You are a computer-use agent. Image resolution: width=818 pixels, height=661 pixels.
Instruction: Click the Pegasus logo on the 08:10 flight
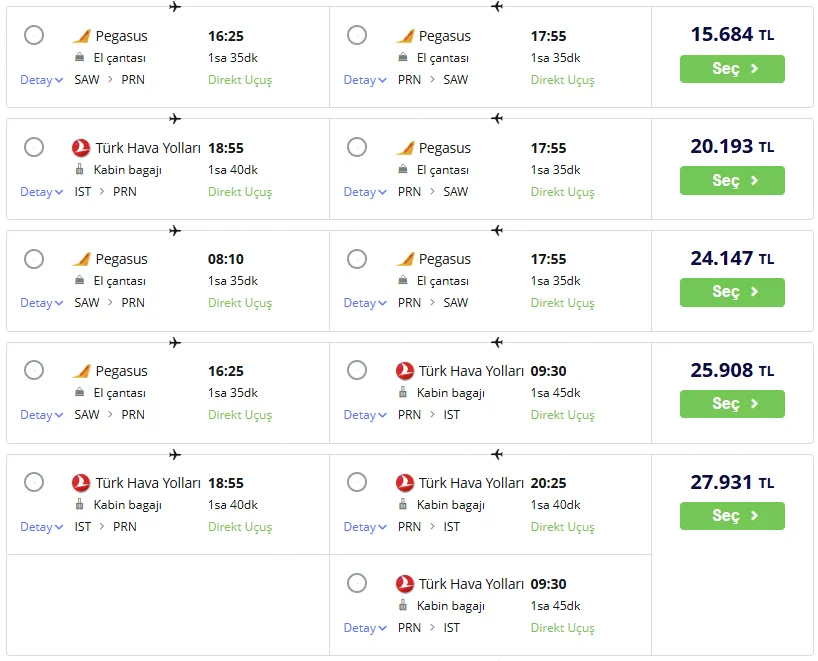82,259
